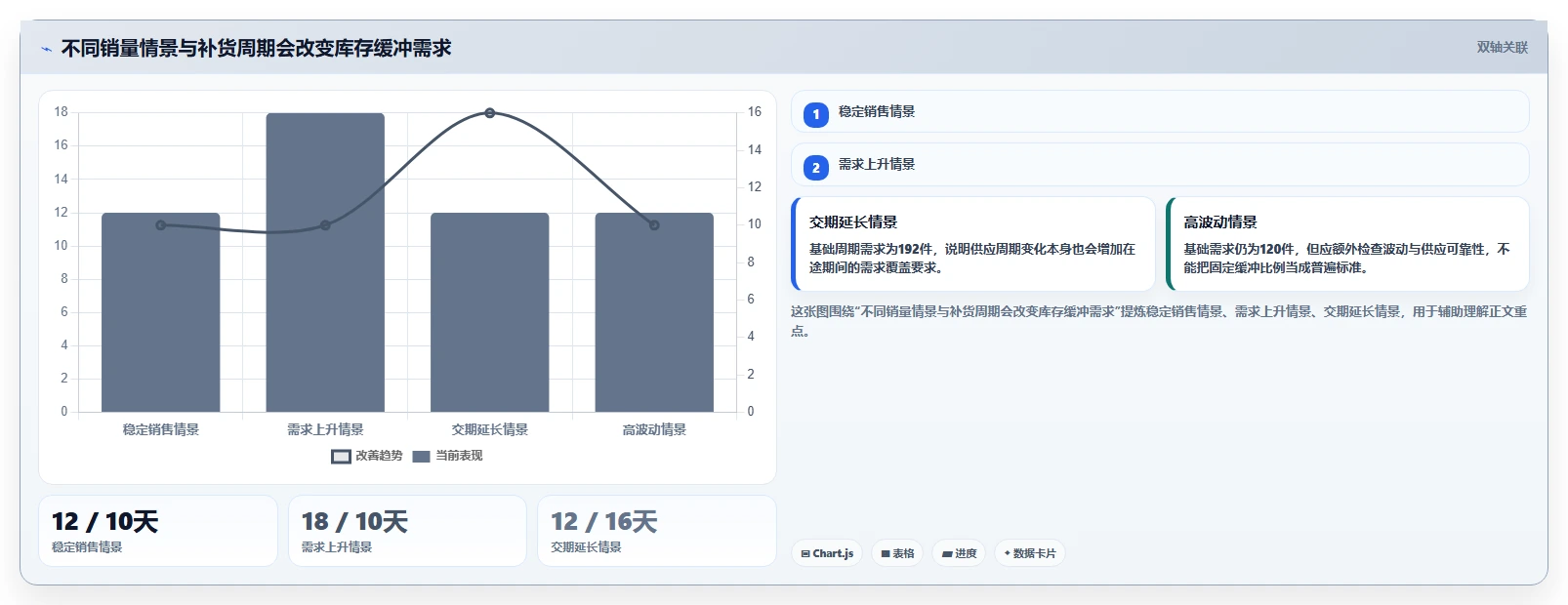Click the header icon beside the title
Screen dimensions: 1568x605
pyautogui.click(x=46, y=49)
